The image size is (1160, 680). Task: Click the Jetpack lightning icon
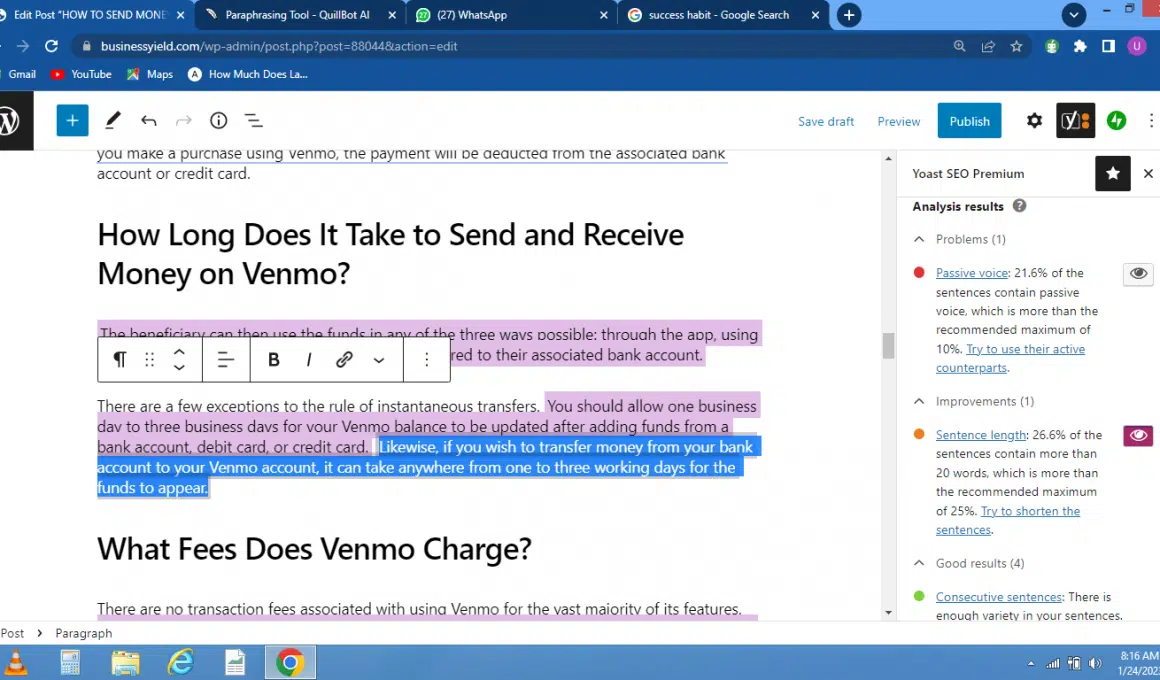[1117, 121]
